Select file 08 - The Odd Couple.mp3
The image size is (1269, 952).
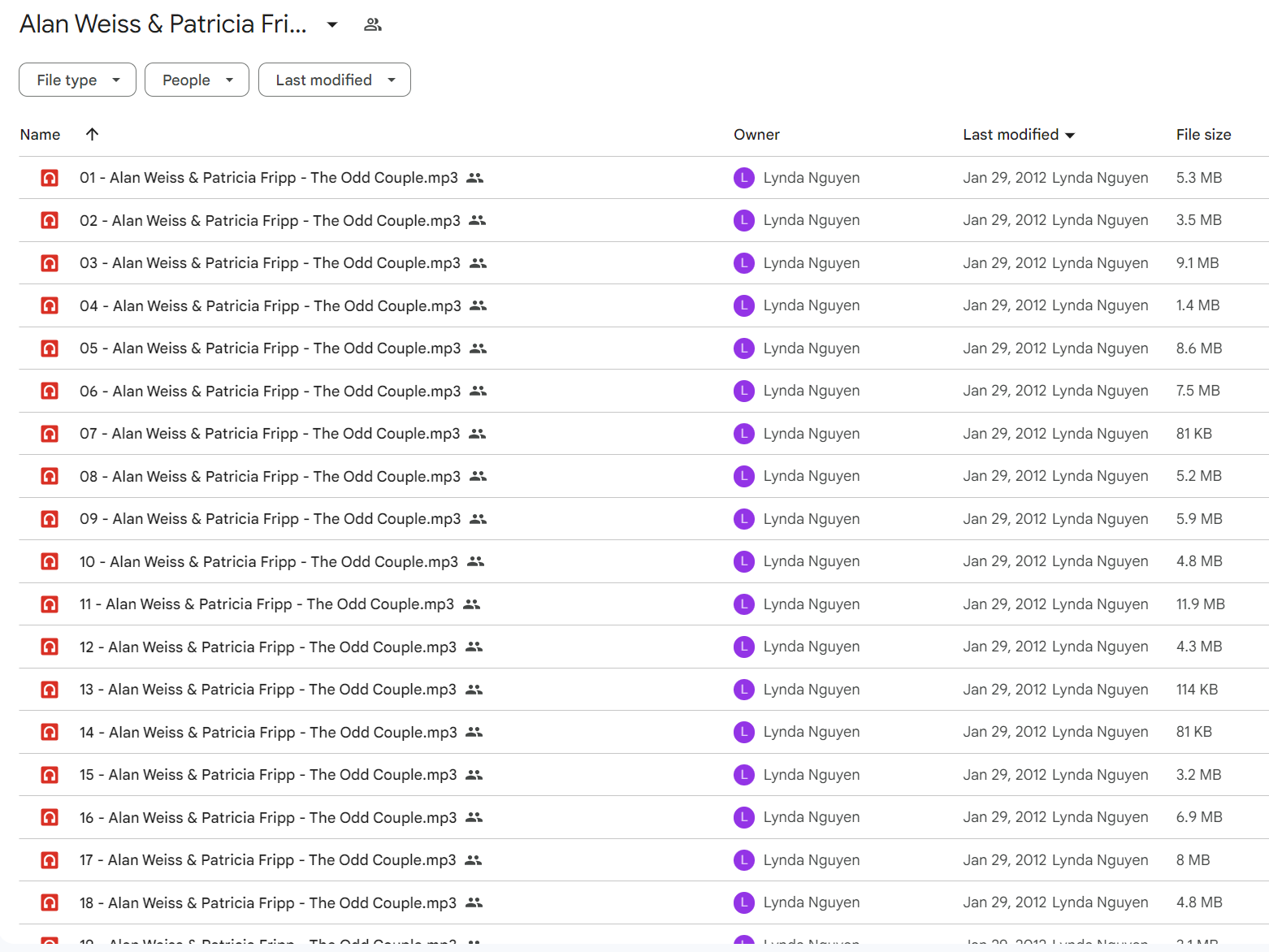pyautogui.click(x=270, y=476)
